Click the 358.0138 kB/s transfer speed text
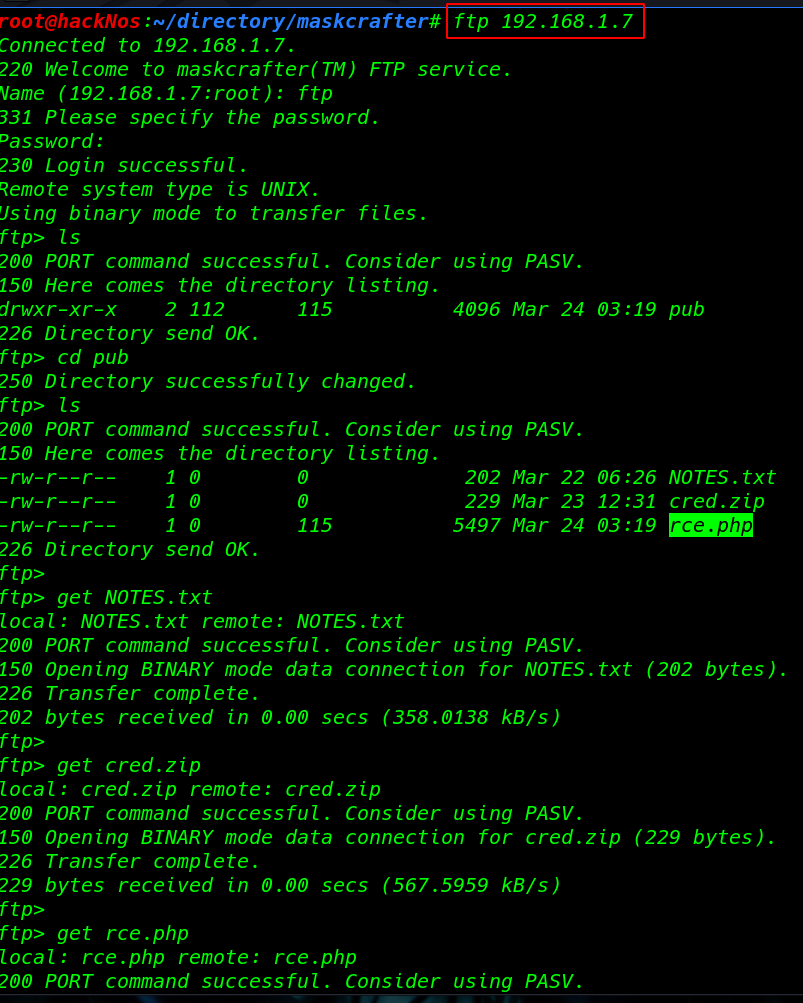Viewport: 803px width, 1003px height. click(472, 718)
